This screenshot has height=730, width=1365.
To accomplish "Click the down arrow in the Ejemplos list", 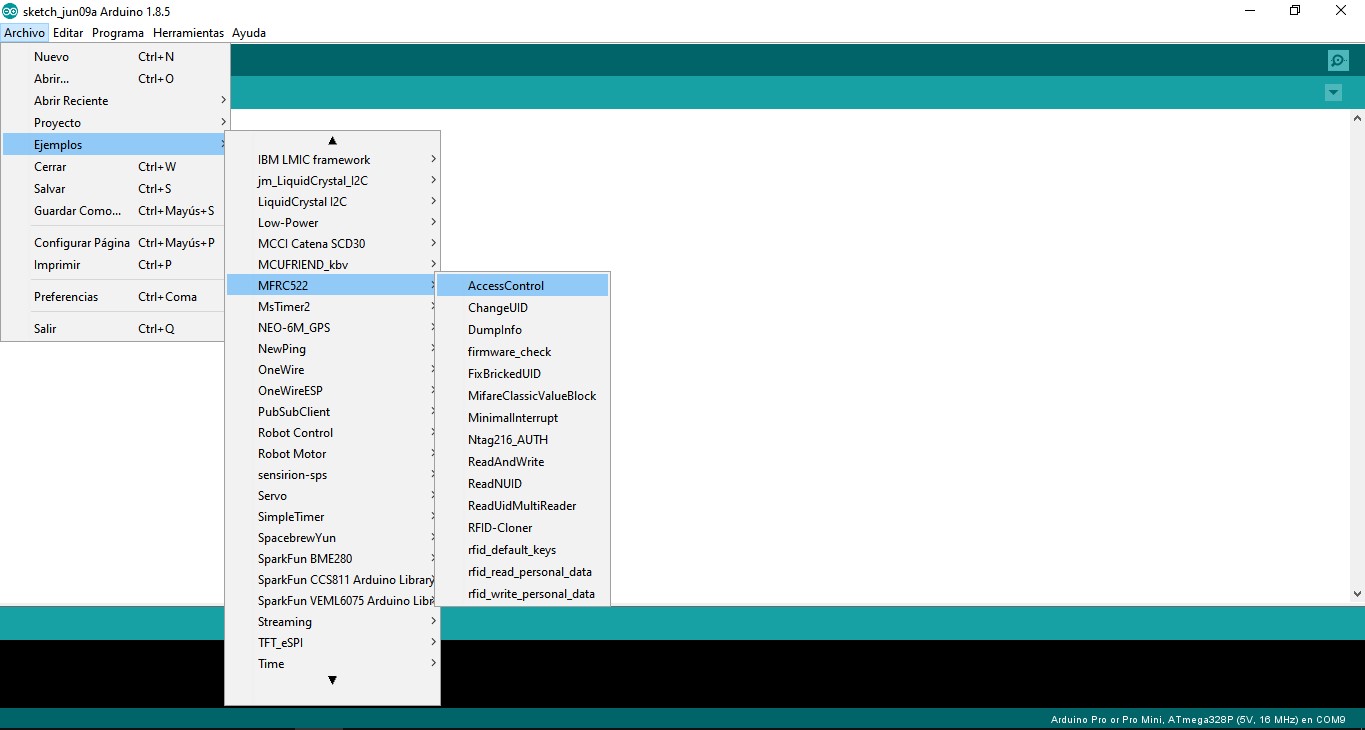I will coord(332,681).
